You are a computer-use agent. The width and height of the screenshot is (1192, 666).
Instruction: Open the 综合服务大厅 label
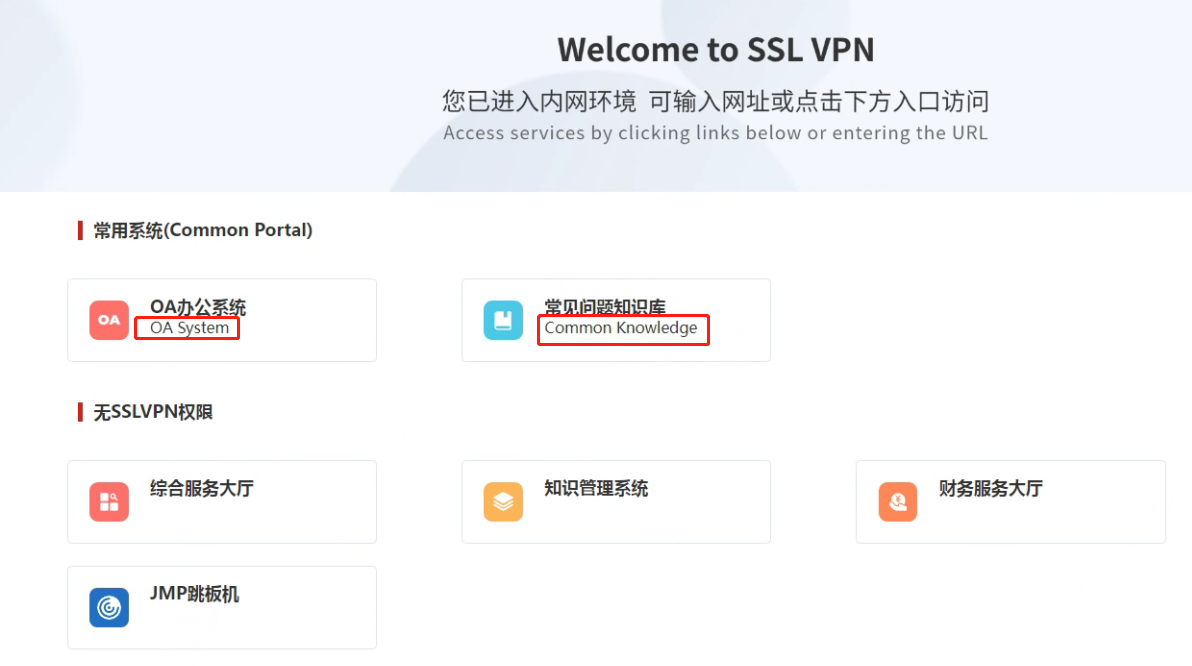(202, 489)
